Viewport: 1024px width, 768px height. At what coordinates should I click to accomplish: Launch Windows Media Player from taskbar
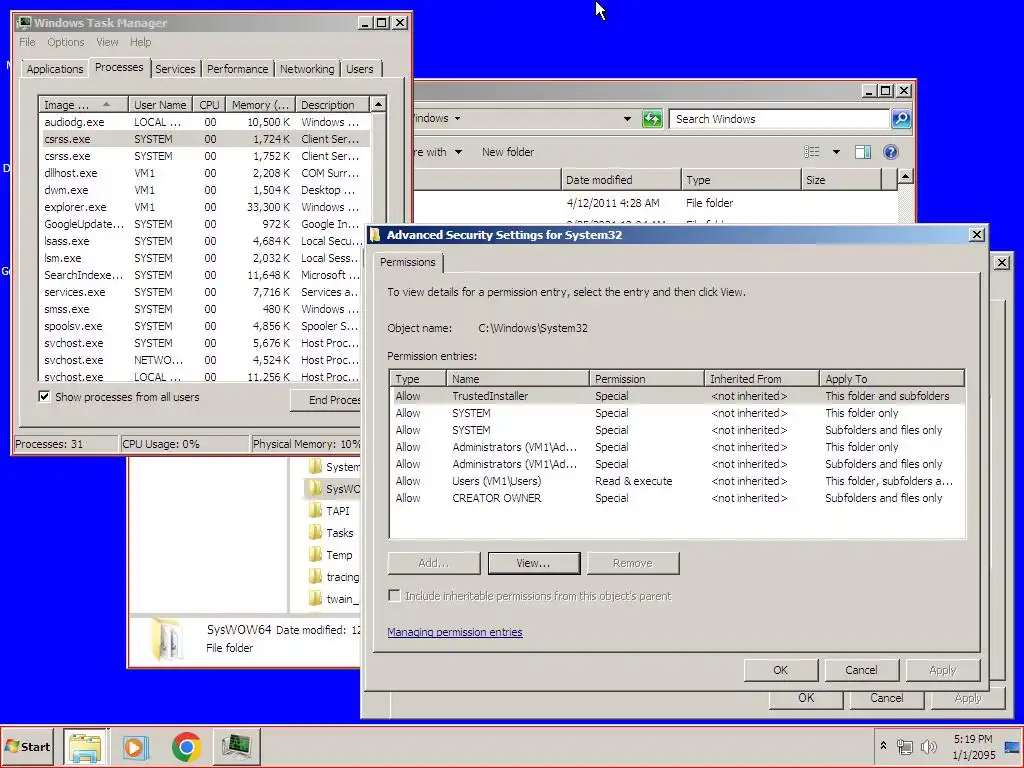[136, 746]
